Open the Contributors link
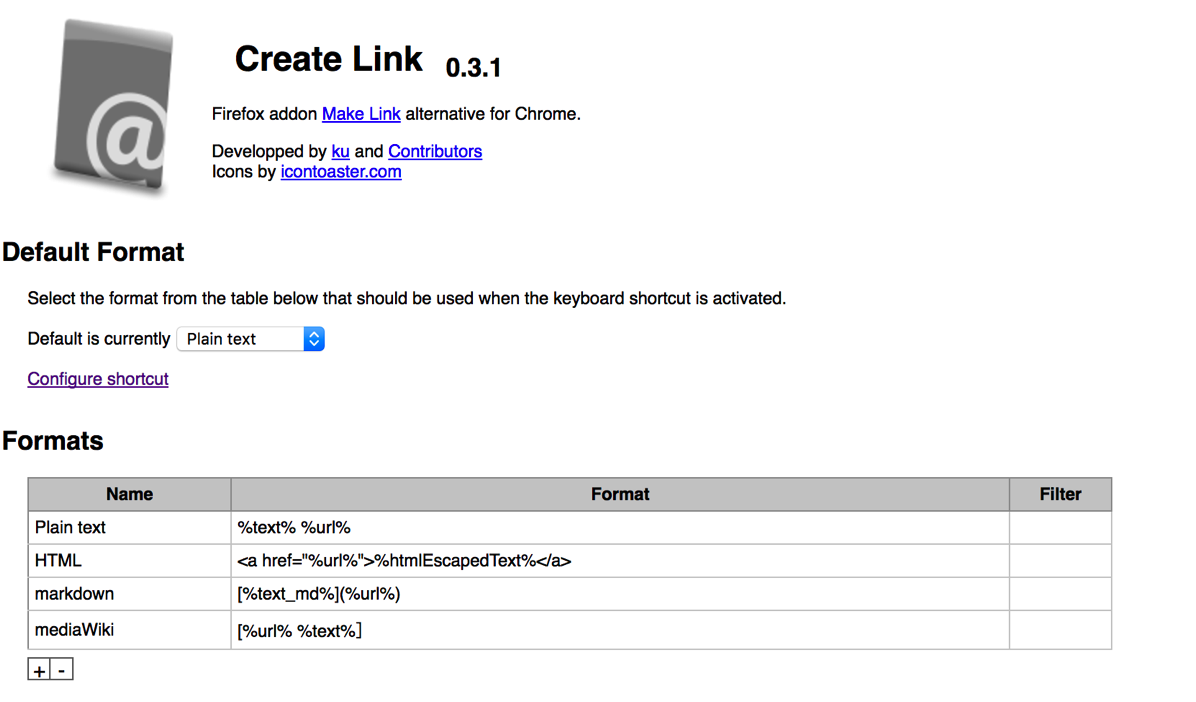This screenshot has width=1196, height=702. click(x=435, y=152)
